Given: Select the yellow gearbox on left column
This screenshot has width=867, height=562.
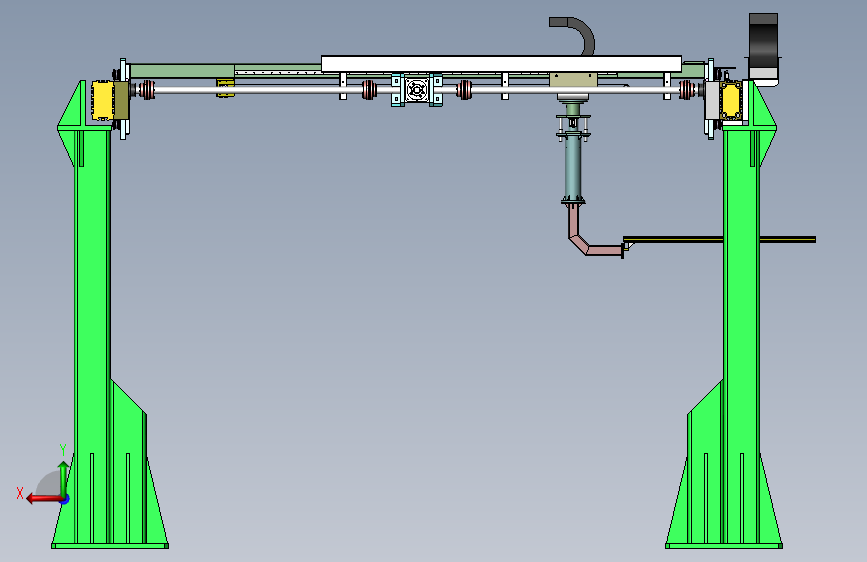Looking at the screenshot, I should click(102, 100).
